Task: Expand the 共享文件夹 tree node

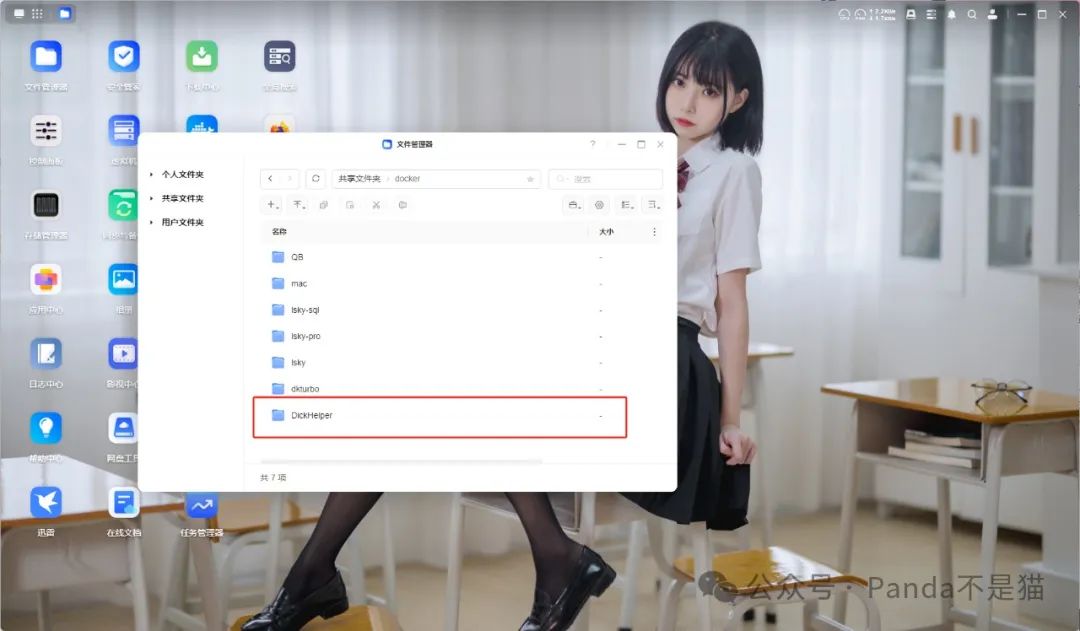Action: 152,198
